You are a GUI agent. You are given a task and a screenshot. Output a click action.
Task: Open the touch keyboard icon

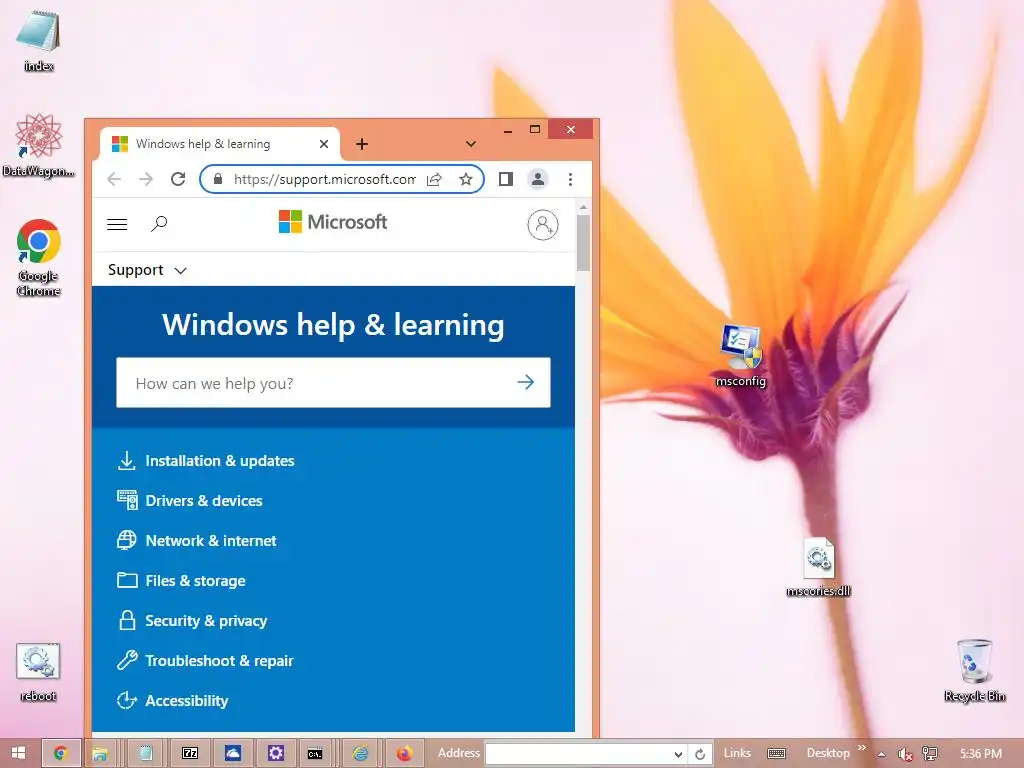click(x=776, y=754)
